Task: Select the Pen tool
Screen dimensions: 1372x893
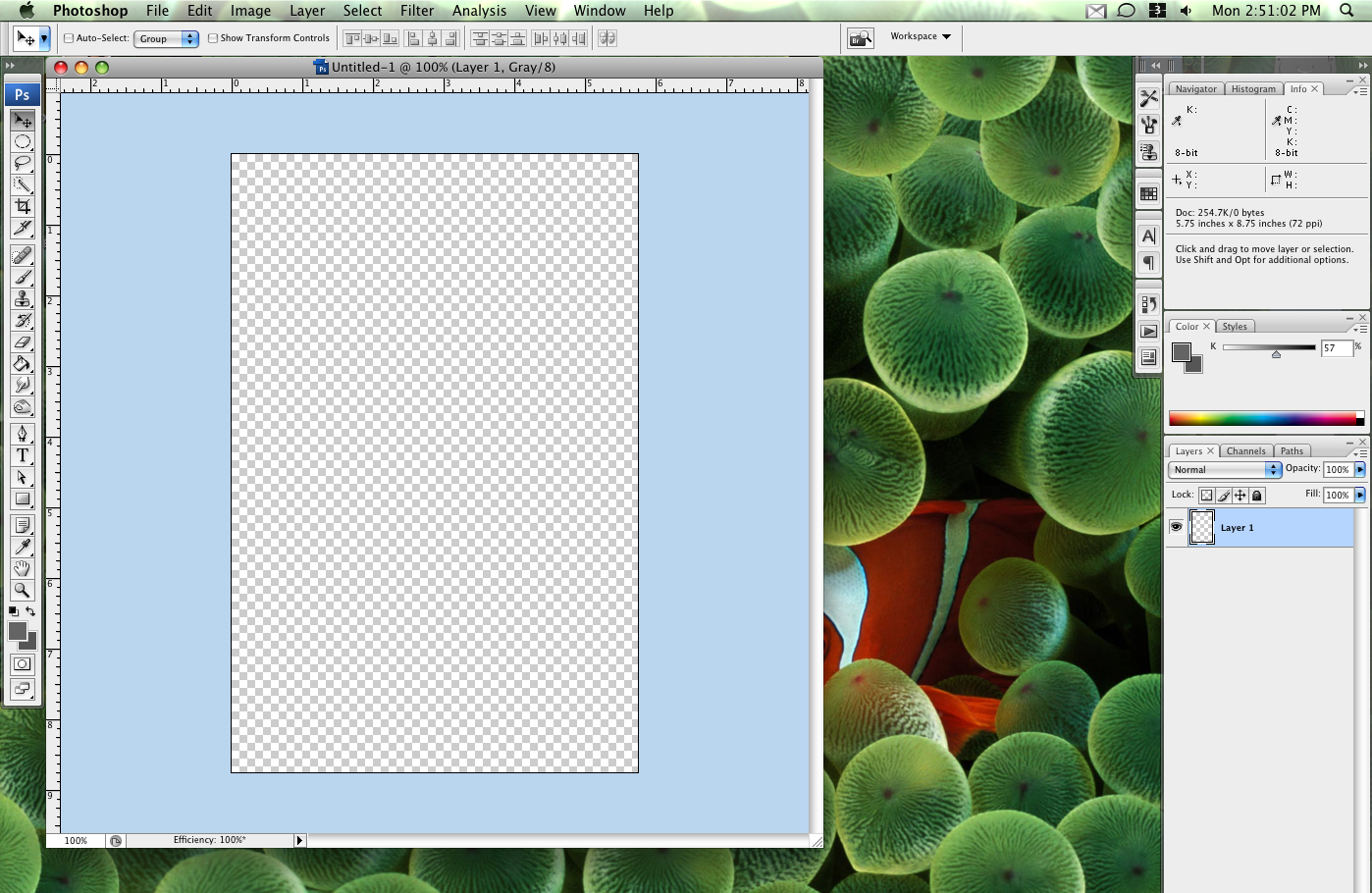Action: 23,432
